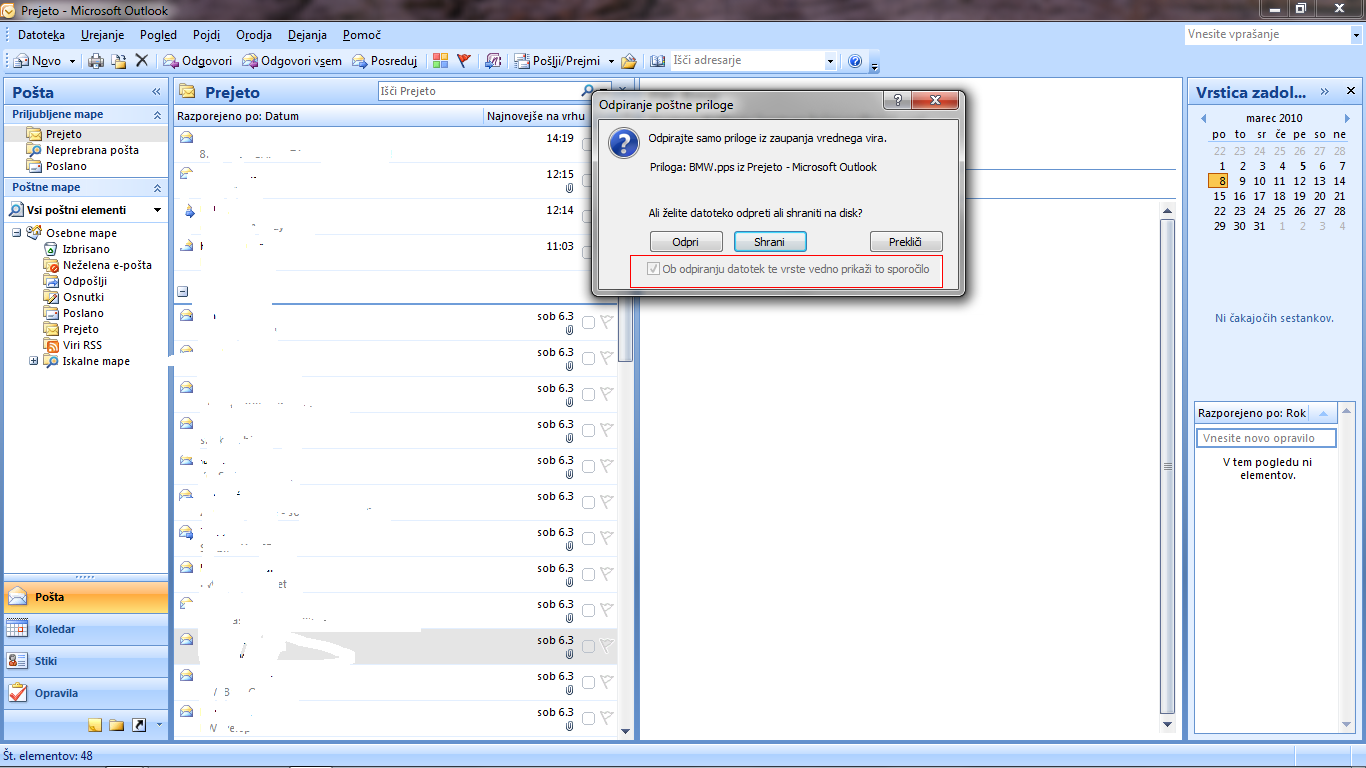Open the Shortcuts icon at bottom
1366x768 pixels.
[139, 725]
